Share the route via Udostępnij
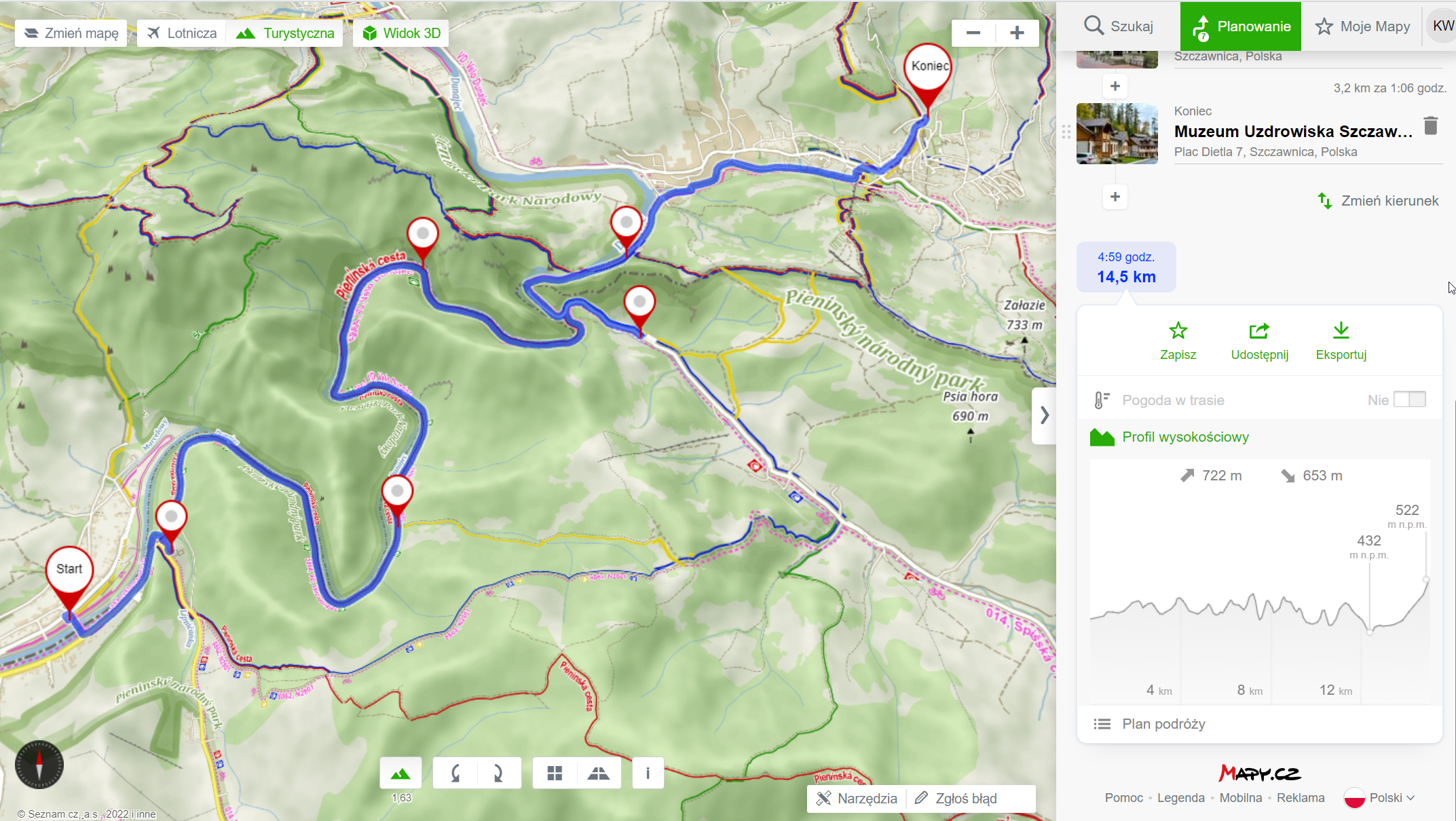This screenshot has width=1456, height=821. pyautogui.click(x=1259, y=341)
